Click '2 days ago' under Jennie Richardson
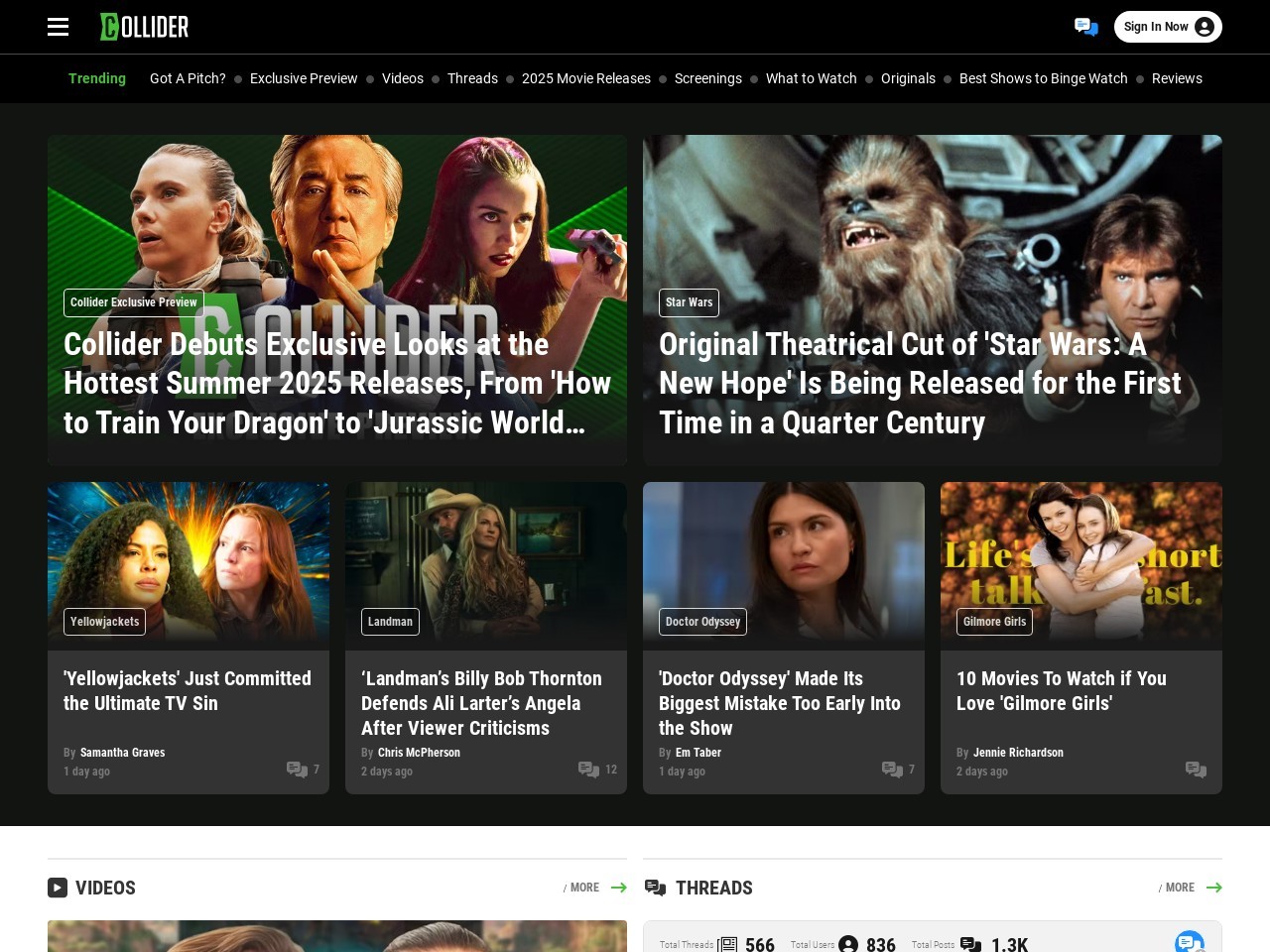Image resolution: width=1270 pixels, height=952 pixels. pyautogui.click(x=982, y=772)
